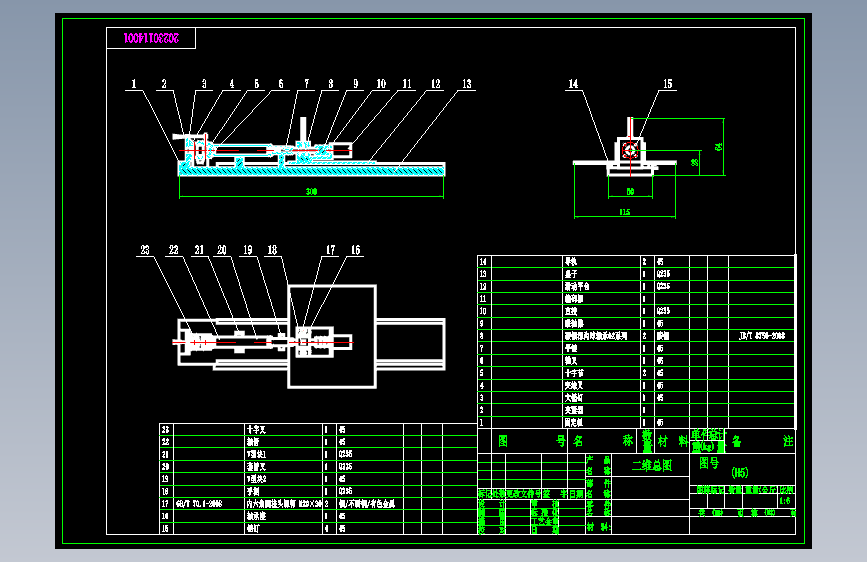Click callout number 1 in top view
The image size is (867, 562).
133,84
